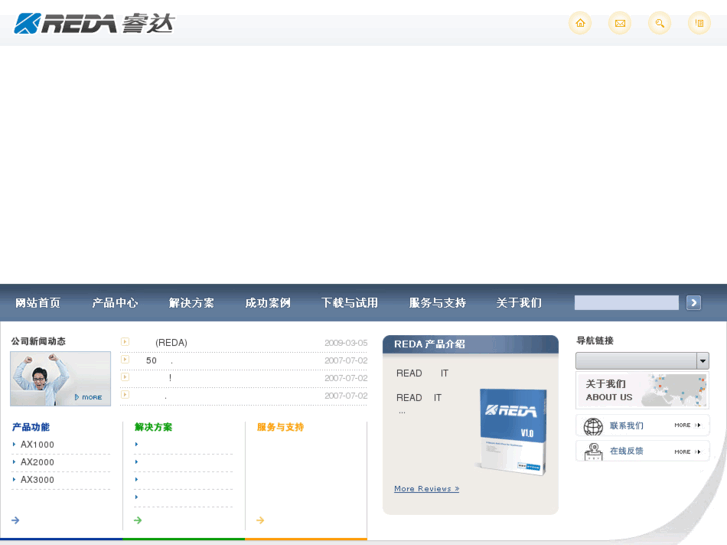Screen dimensions: 727x545
Task: Open 服务与支持 from the nav bar
Action: coord(437,303)
